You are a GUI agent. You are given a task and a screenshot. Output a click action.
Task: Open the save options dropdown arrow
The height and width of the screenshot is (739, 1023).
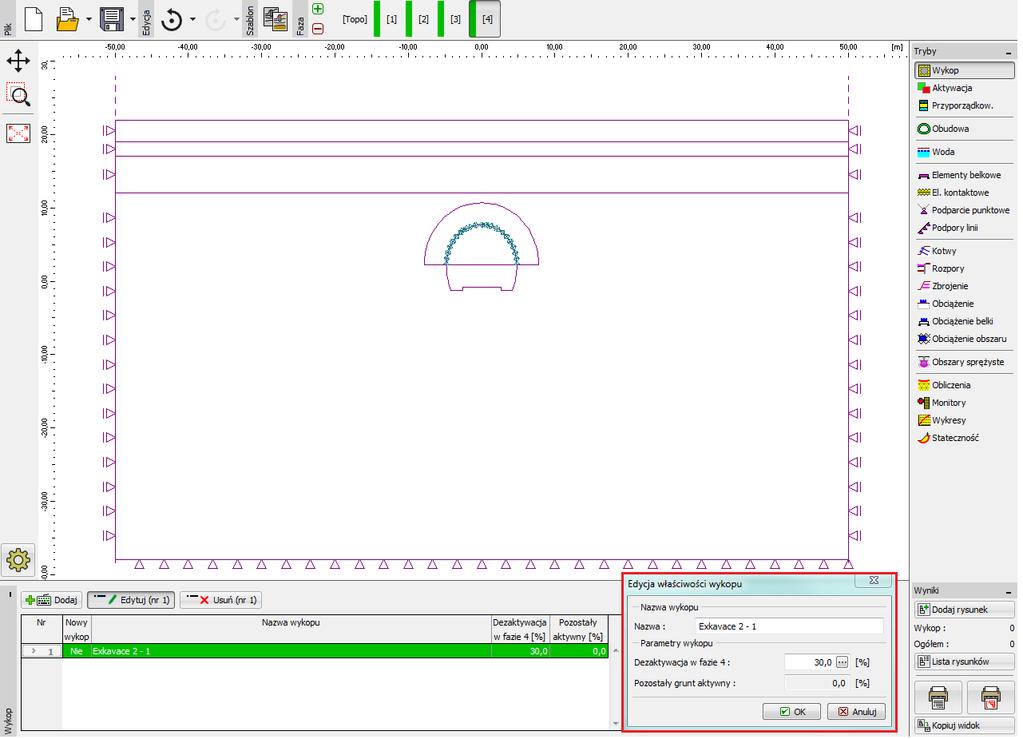click(x=132, y=20)
